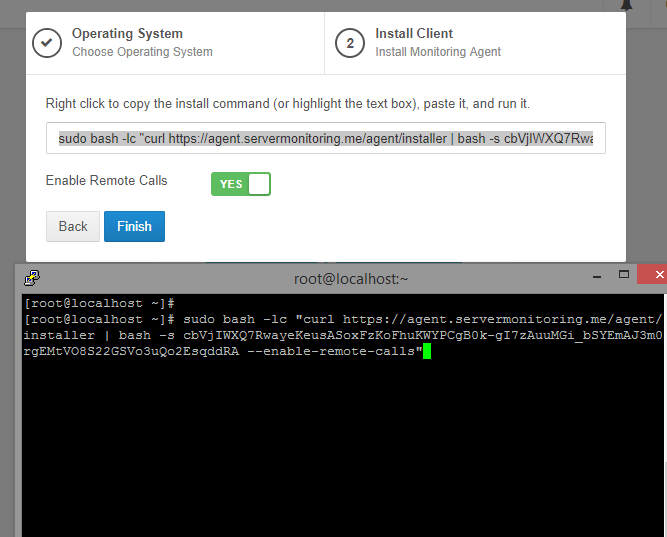The image size is (667, 537).
Task: Click the green terminal cursor block
Action: click(x=427, y=351)
